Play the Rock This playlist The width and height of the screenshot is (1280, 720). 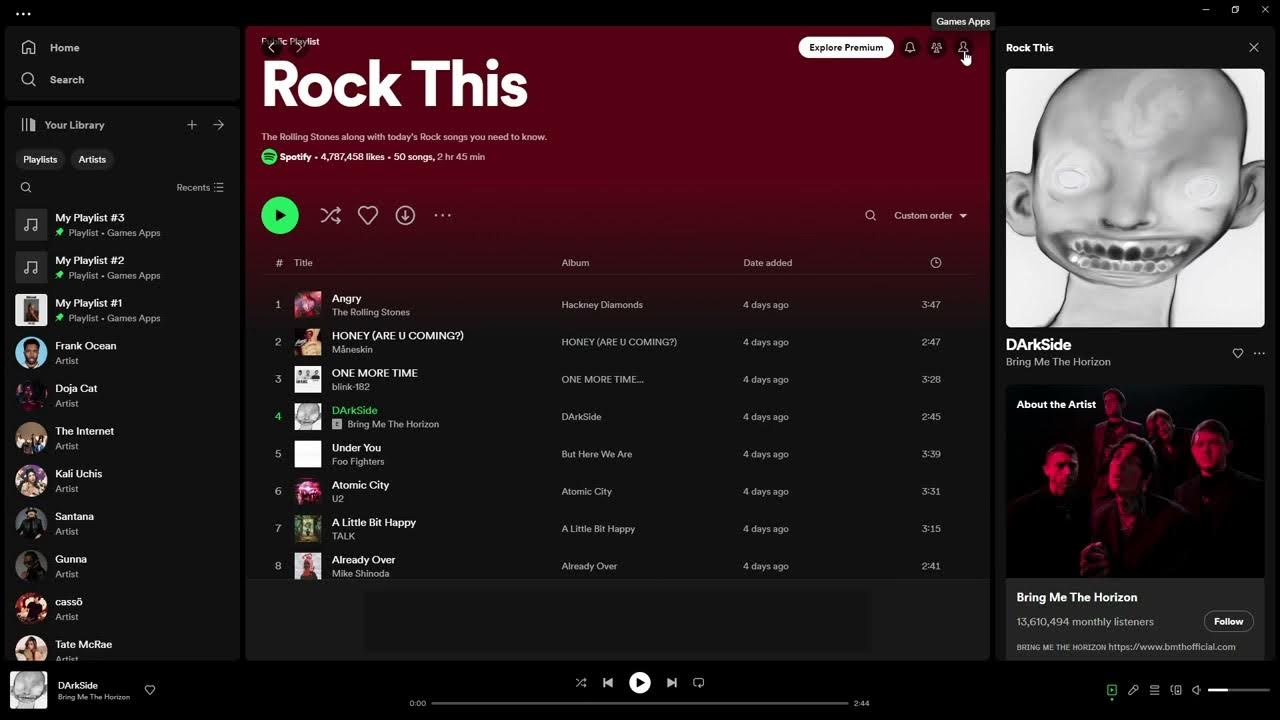coord(280,215)
